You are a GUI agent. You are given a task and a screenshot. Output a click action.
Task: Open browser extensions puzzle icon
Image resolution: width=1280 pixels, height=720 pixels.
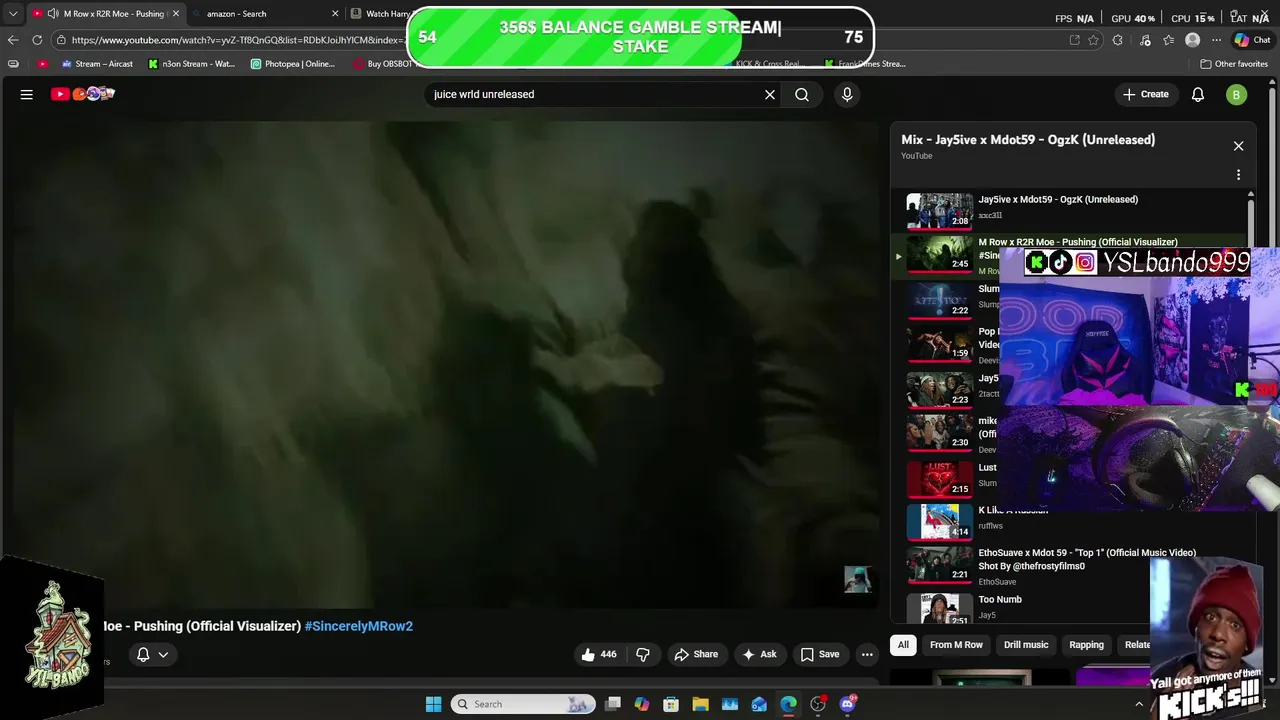1118,40
